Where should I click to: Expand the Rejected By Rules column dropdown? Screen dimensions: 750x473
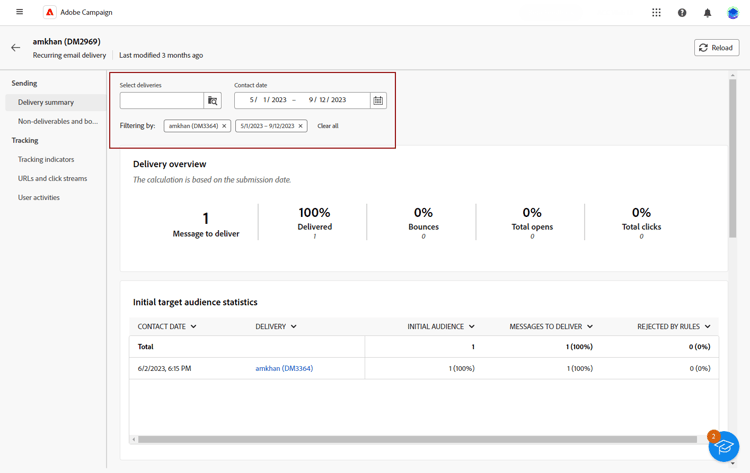(x=707, y=326)
